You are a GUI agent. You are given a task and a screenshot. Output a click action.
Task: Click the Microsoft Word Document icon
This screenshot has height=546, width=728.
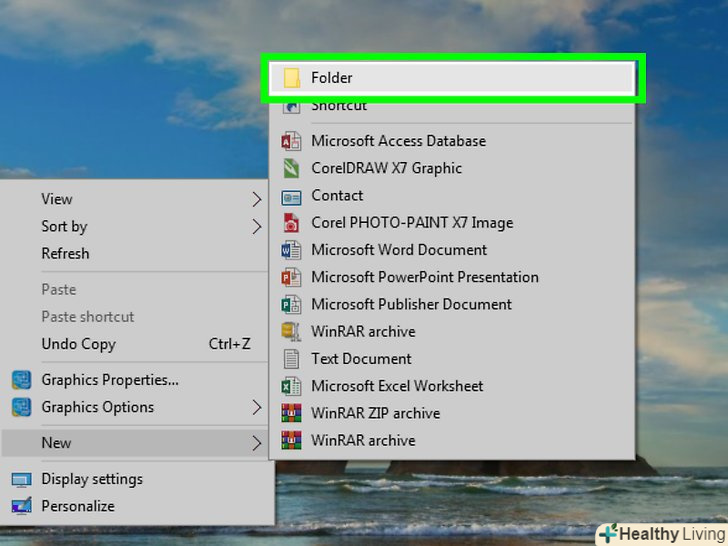291,250
